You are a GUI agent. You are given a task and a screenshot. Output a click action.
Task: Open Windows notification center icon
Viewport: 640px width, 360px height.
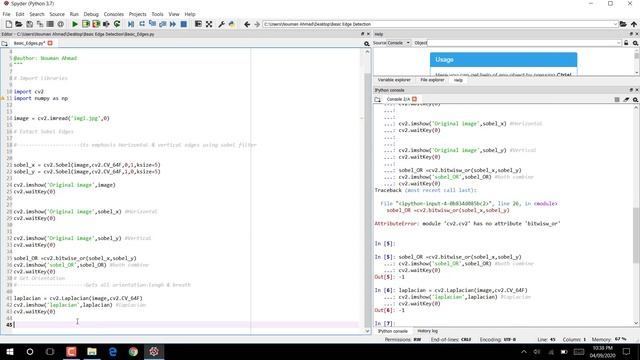click(627, 351)
